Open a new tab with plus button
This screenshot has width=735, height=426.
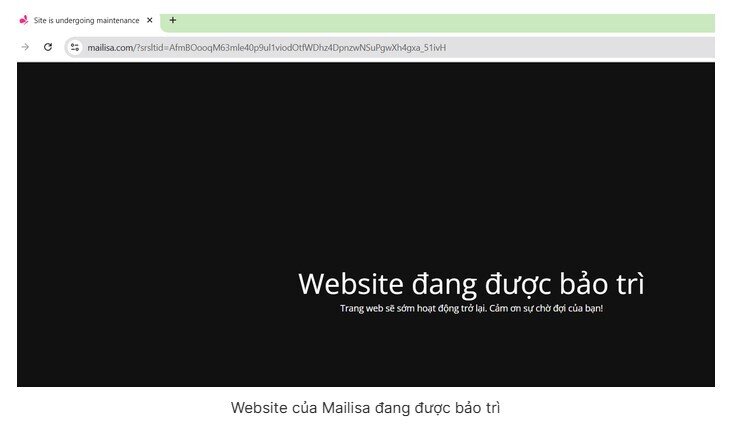[x=172, y=20]
